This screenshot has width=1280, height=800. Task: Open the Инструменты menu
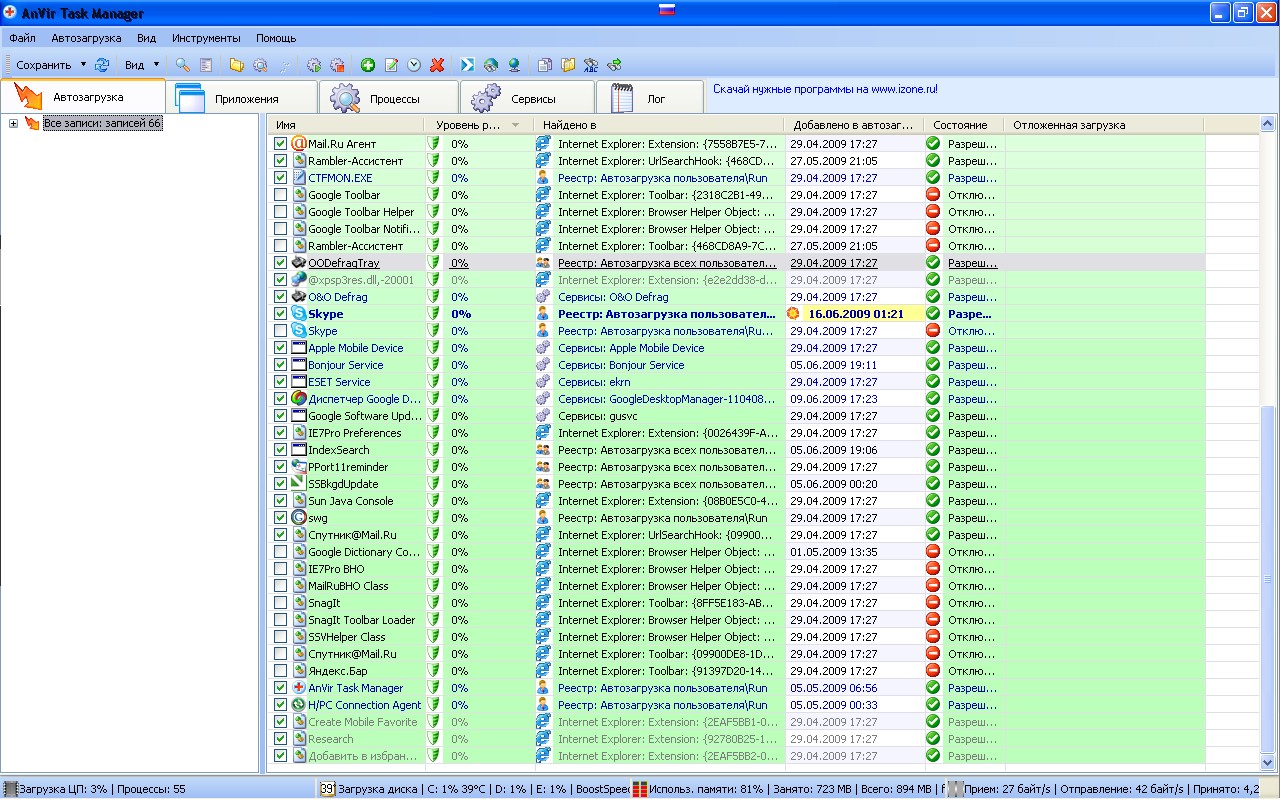tap(206, 38)
